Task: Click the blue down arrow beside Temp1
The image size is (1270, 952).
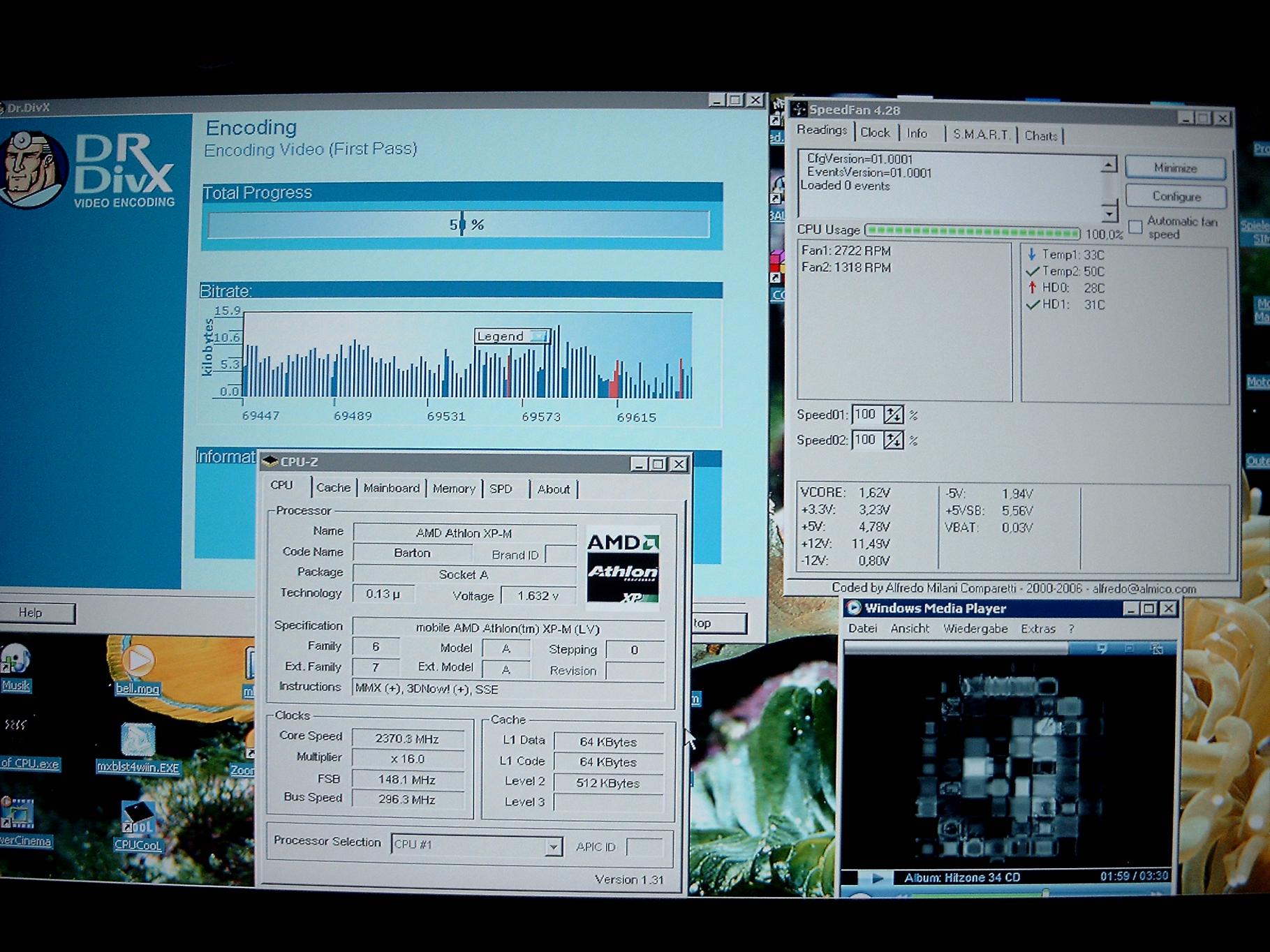Action: pos(1032,255)
